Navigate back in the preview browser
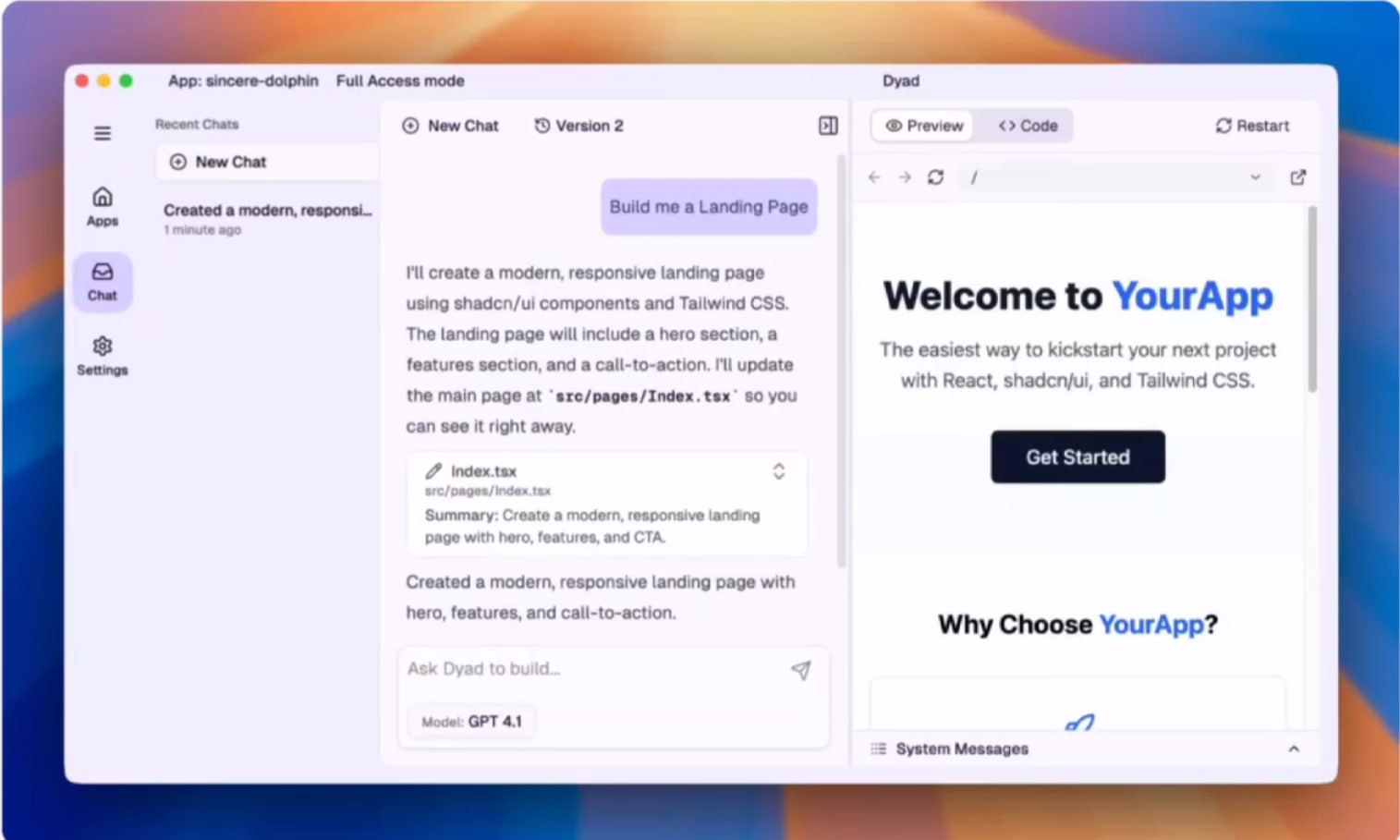 click(x=874, y=177)
